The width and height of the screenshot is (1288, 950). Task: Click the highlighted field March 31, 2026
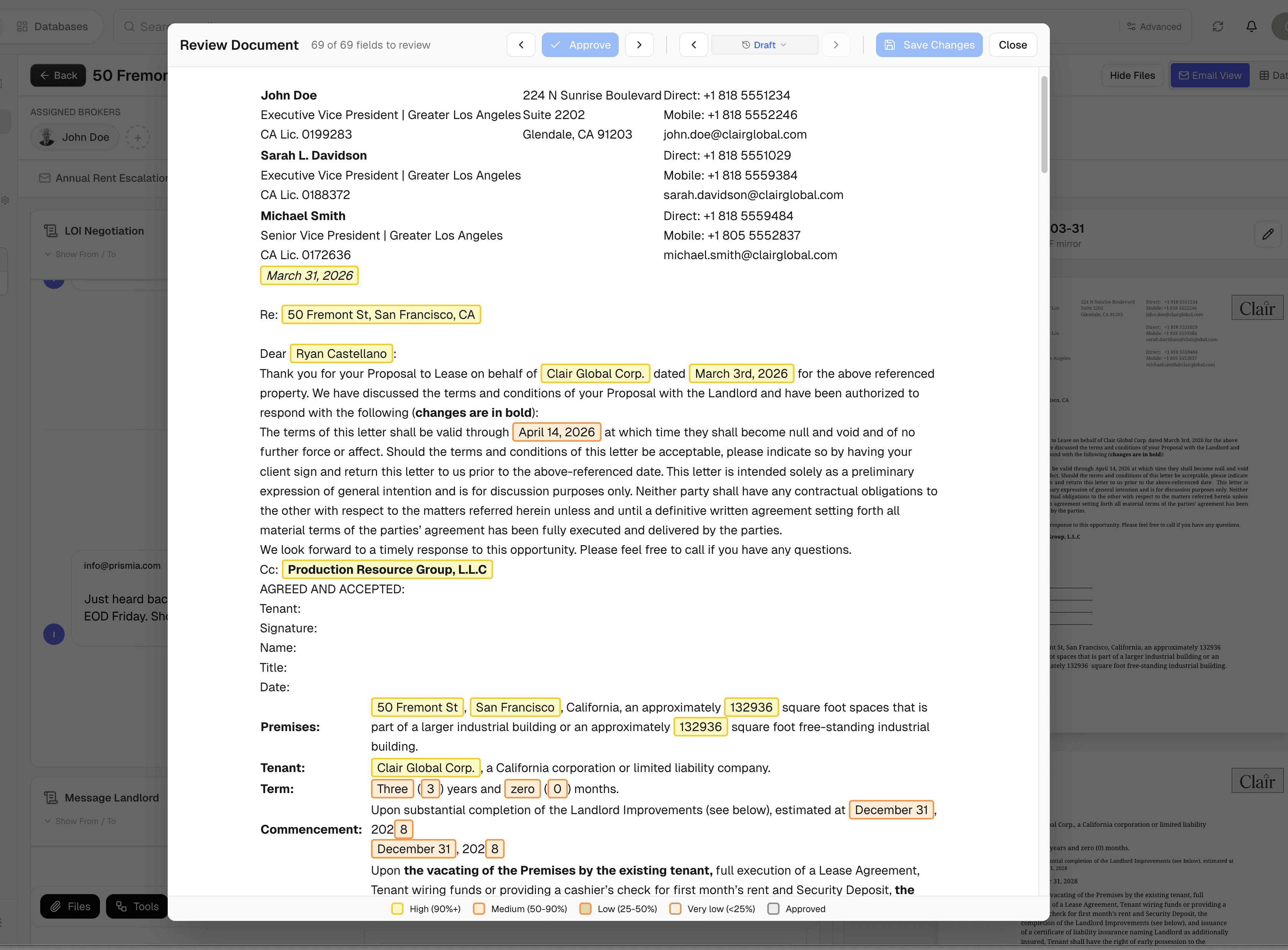[309, 276]
